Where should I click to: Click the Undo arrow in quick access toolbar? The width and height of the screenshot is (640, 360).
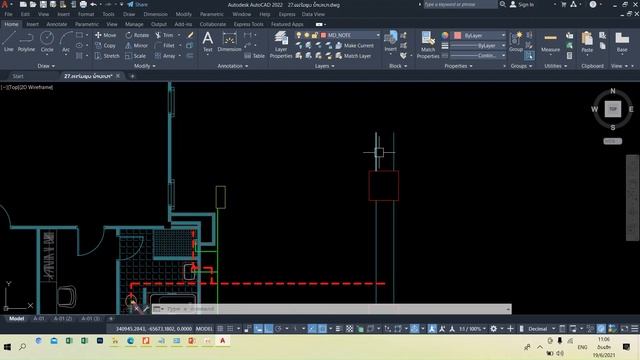[93, 4]
